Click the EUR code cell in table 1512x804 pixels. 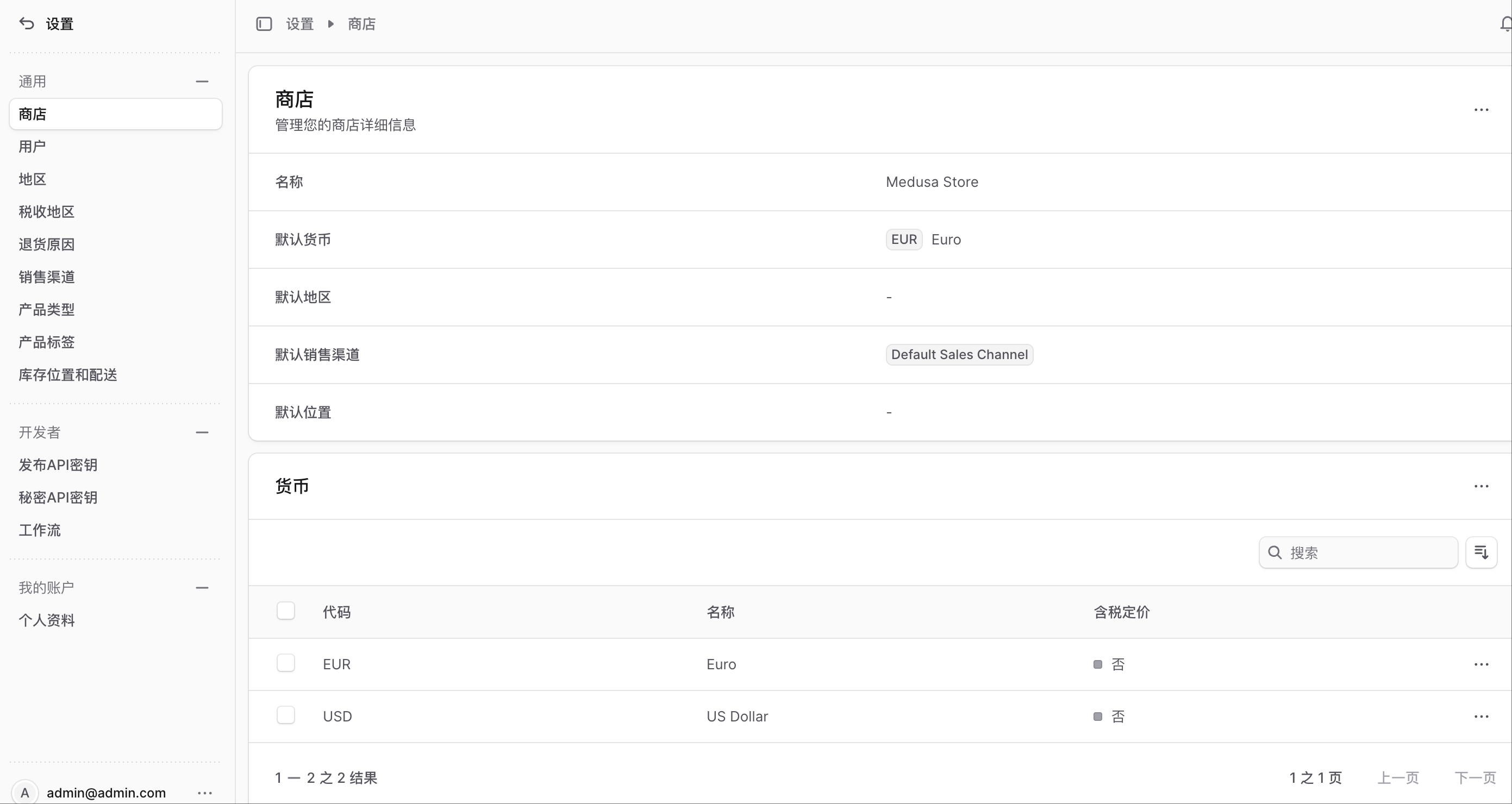point(337,664)
